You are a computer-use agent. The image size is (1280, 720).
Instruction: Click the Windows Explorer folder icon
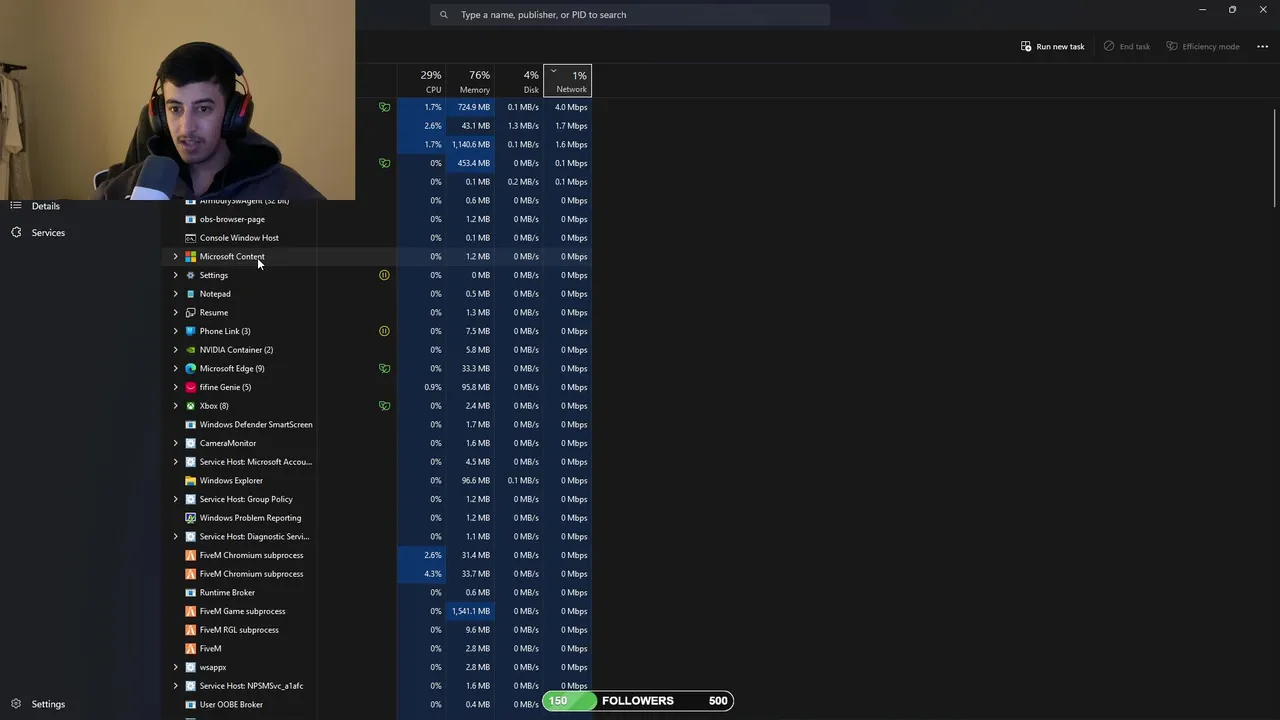(190, 480)
